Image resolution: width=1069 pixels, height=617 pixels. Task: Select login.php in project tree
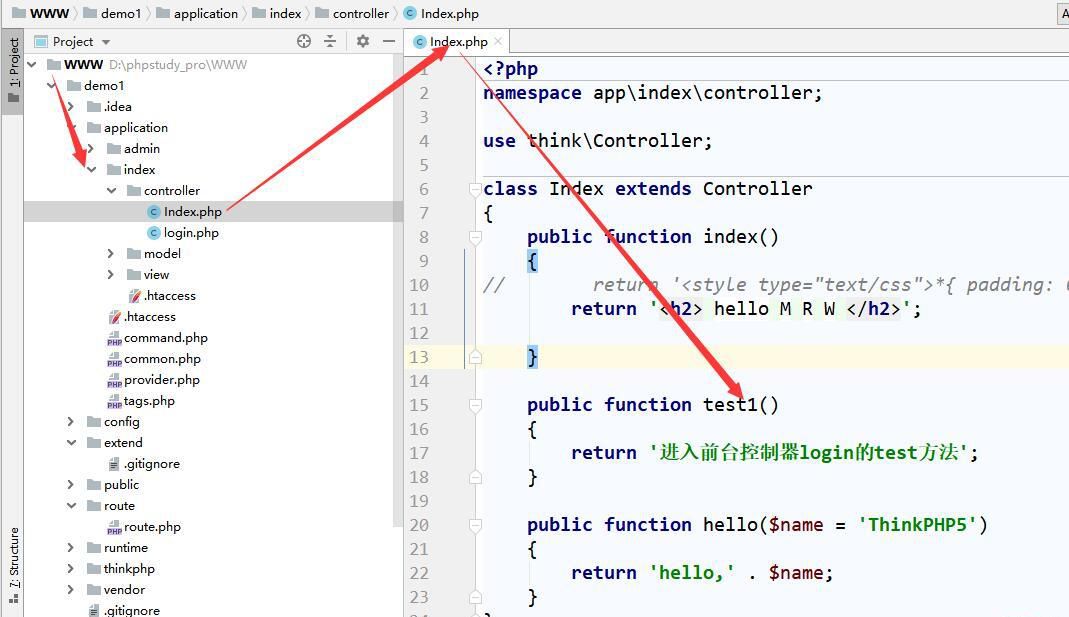[x=191, y=233]
